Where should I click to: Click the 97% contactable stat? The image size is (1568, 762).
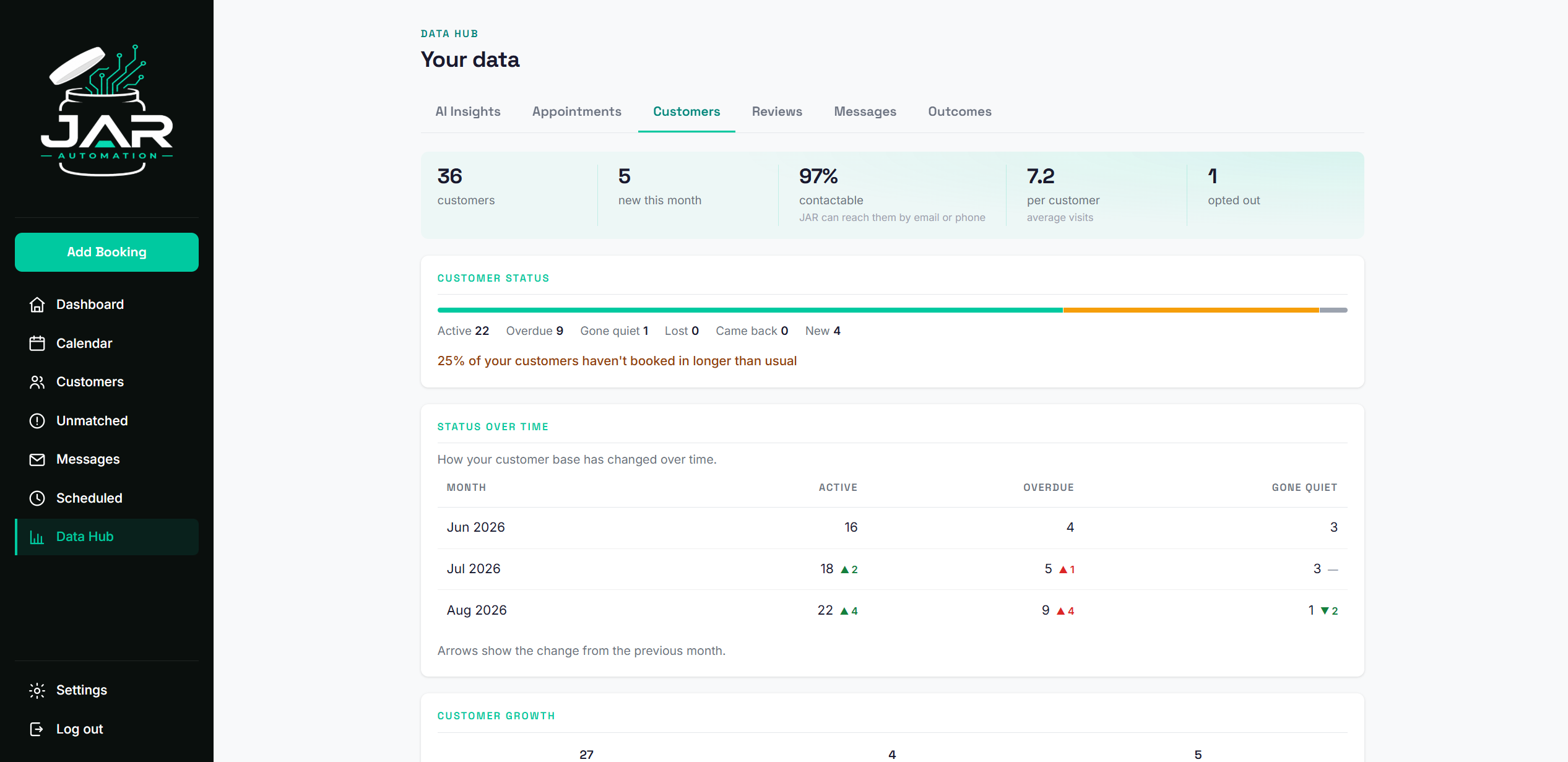[x=892, y=194]
